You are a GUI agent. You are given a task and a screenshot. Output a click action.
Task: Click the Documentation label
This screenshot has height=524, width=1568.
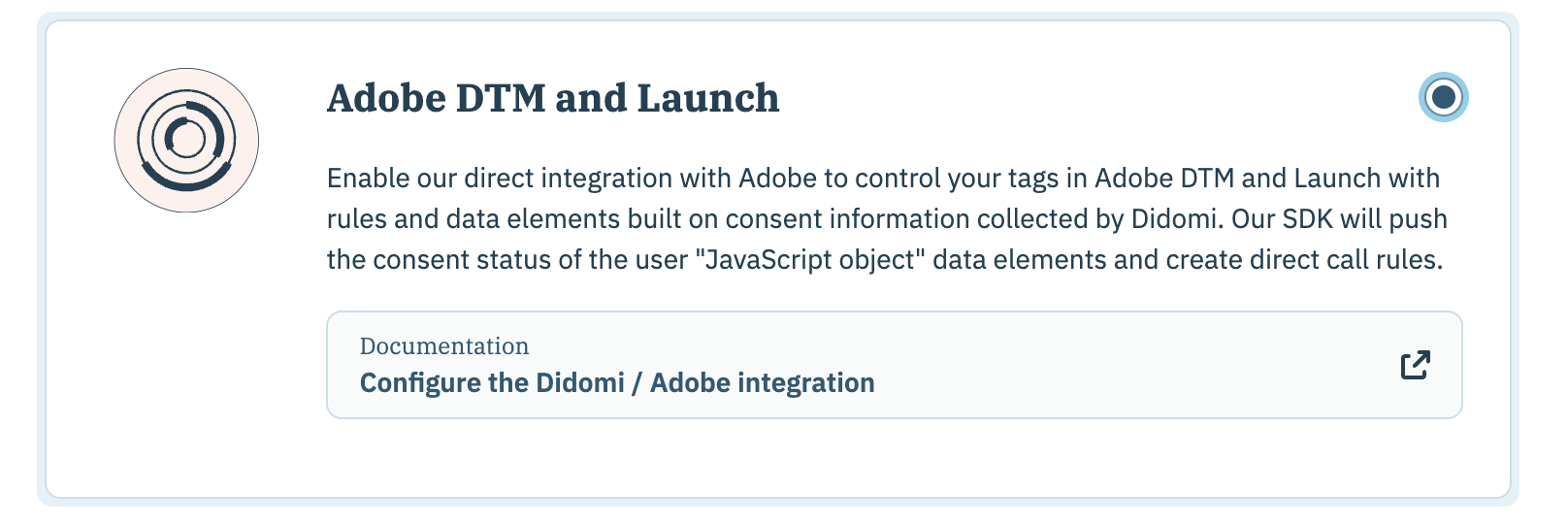[443, 346]
